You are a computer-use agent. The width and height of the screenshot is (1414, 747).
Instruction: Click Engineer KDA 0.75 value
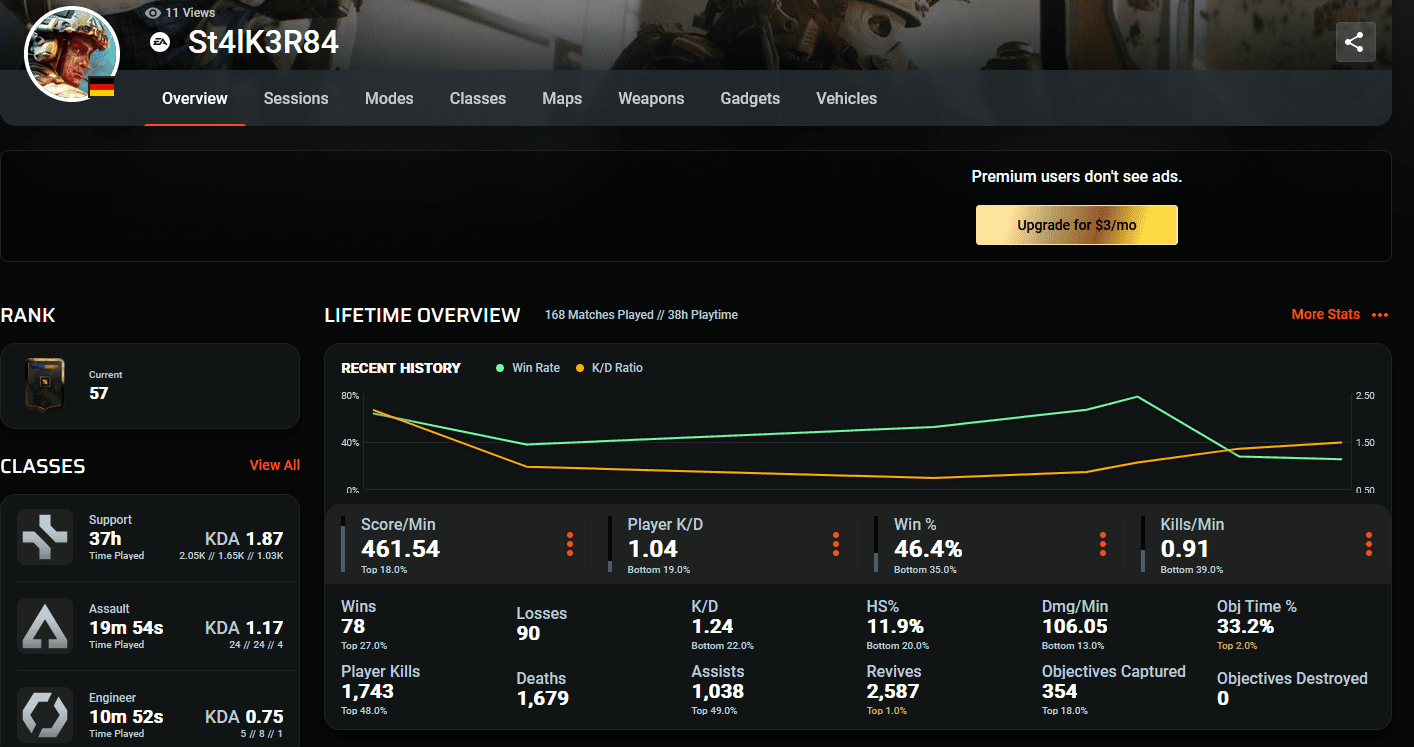[244, 716]
